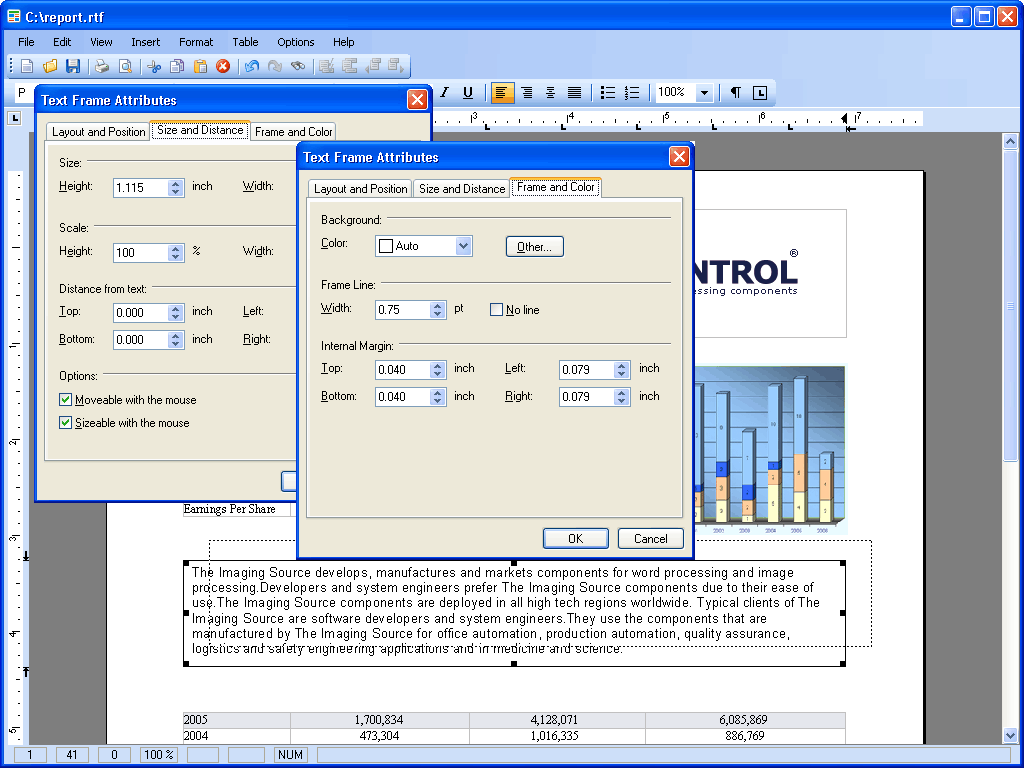Screen dimensions: 1024x768
Task: Click the Save disk icon in toolbar
Action: coord(73,66)
